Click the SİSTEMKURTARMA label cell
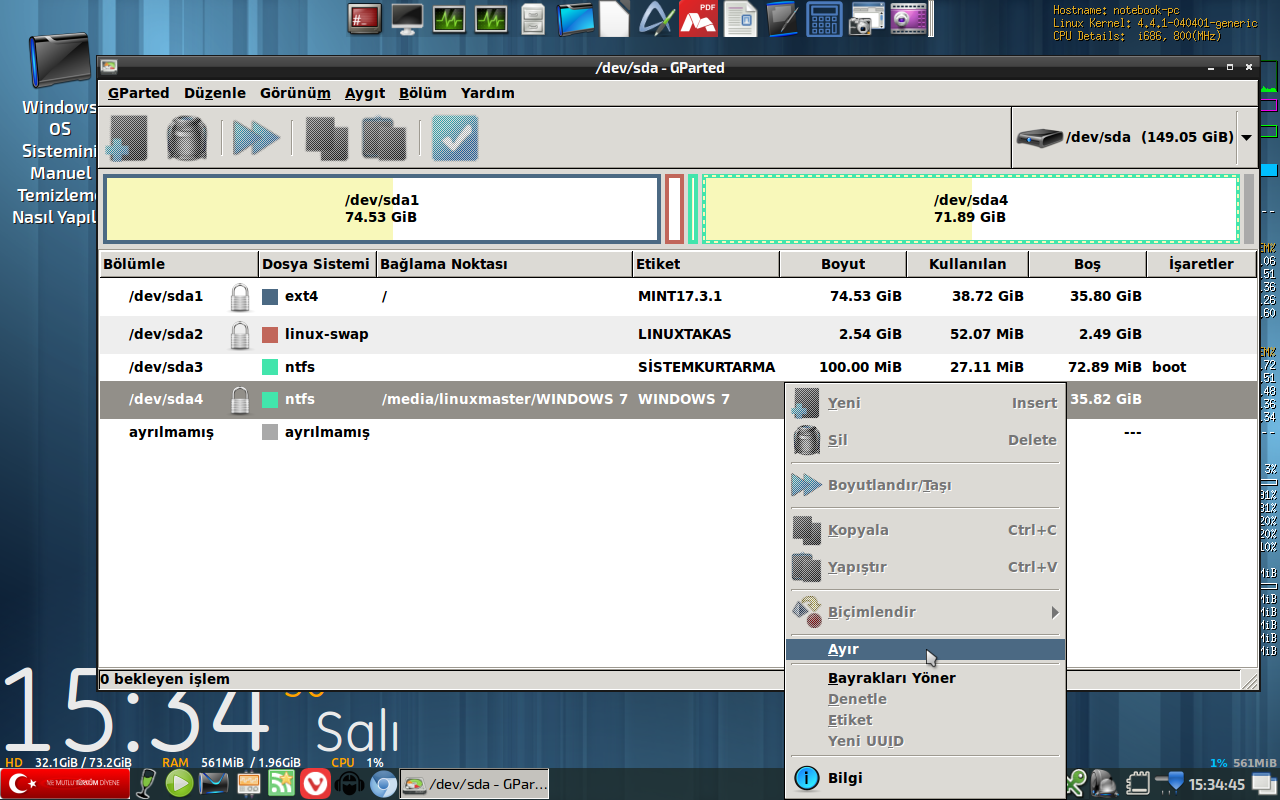 (x=707, y=367)
